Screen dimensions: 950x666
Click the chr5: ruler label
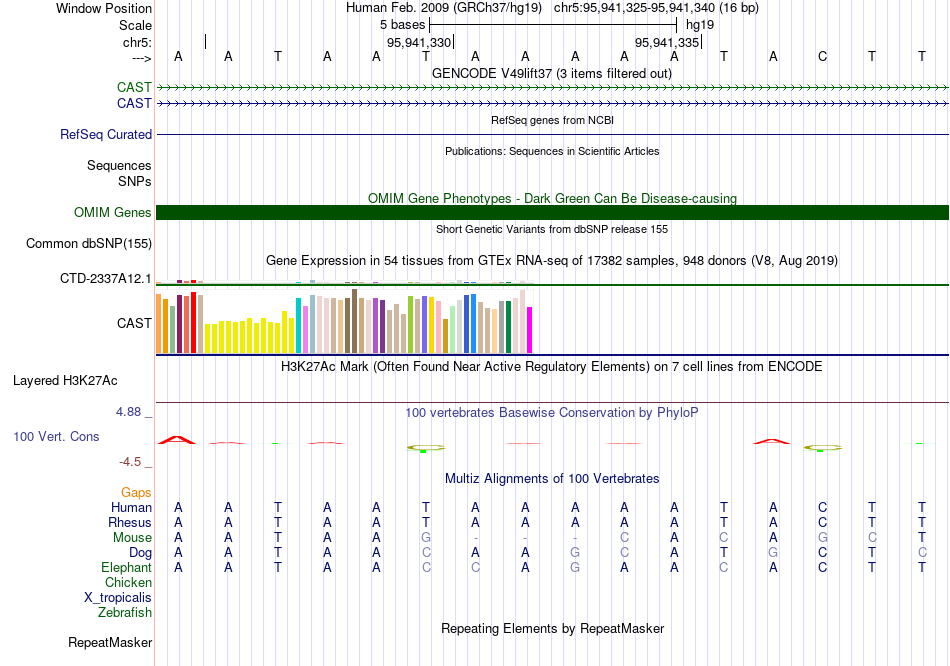coord(137,42)
